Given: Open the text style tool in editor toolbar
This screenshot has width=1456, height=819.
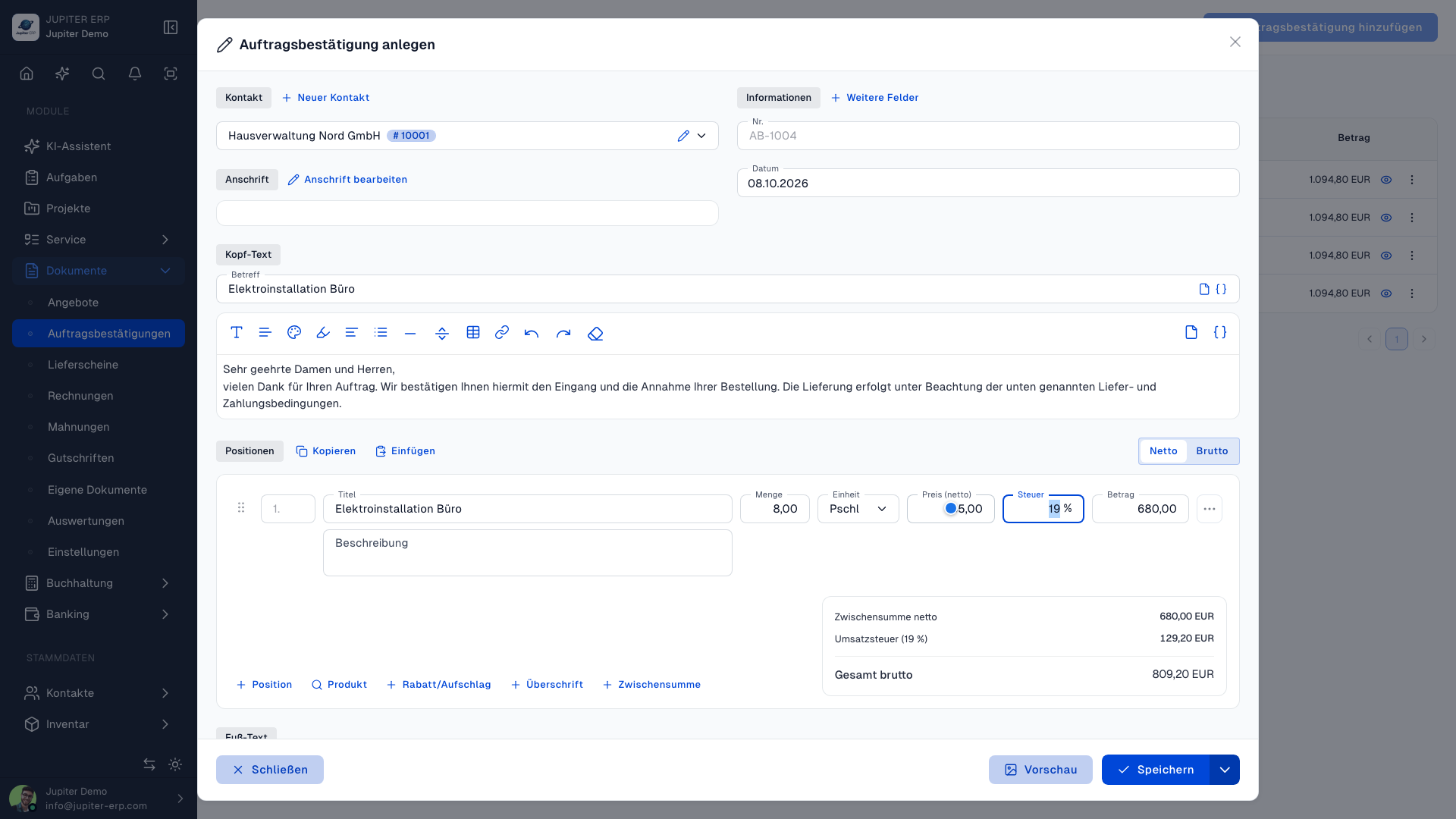Looking at the screenshot, I should [x=237, y=333].
